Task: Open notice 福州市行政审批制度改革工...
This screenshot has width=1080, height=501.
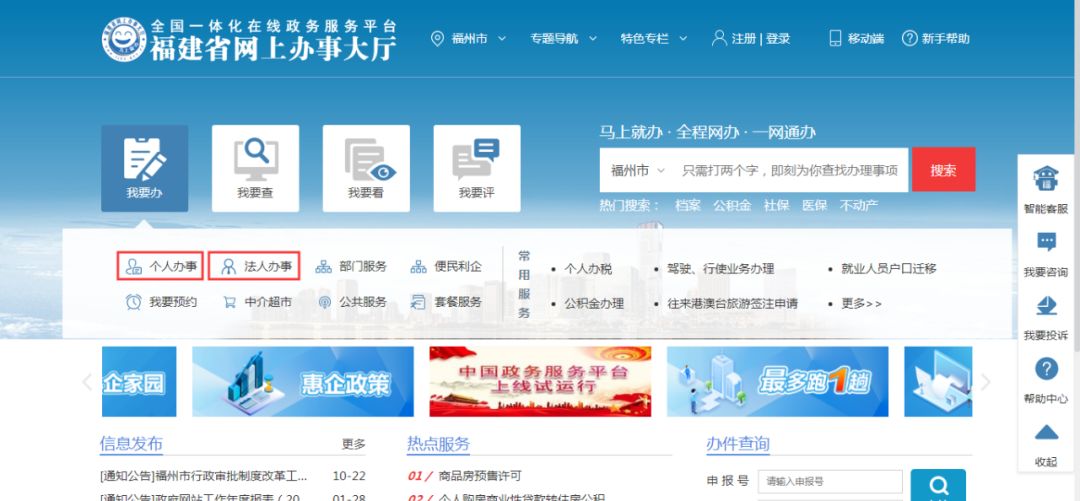Action: click(x=204, y=476)
